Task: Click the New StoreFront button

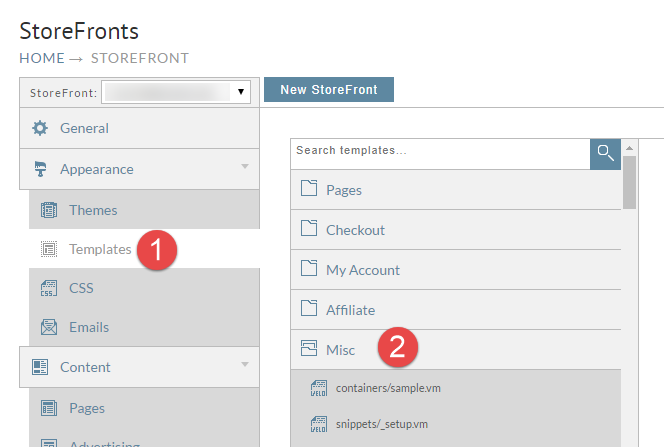Action: 329,90
